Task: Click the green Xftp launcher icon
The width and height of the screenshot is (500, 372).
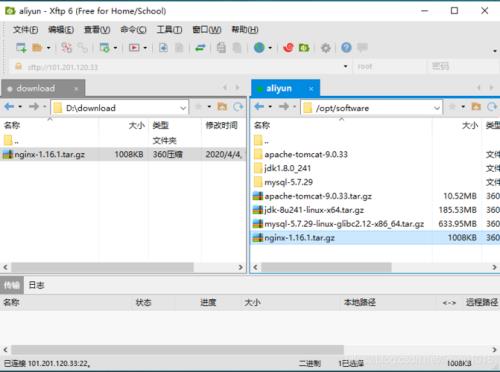Action: [x=304, y=48]
